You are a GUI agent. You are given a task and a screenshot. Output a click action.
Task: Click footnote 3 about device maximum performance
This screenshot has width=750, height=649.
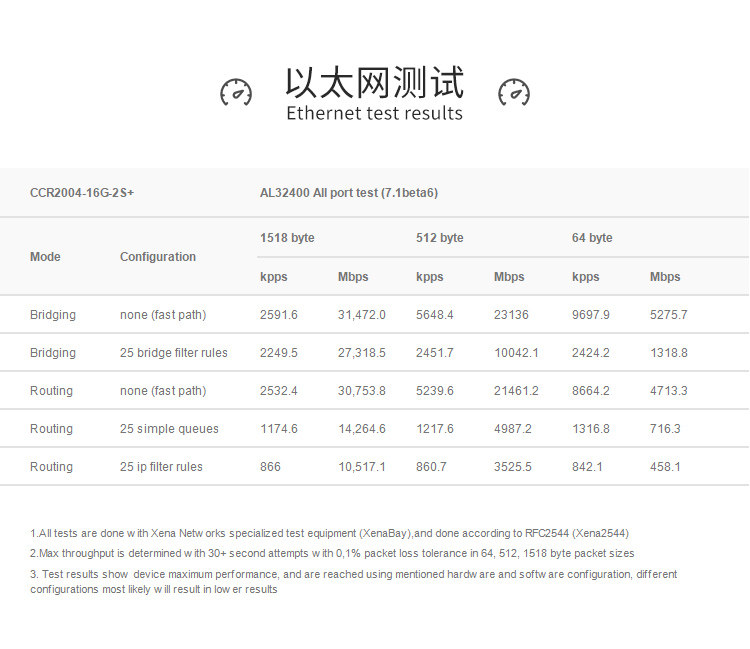(353, 582)
